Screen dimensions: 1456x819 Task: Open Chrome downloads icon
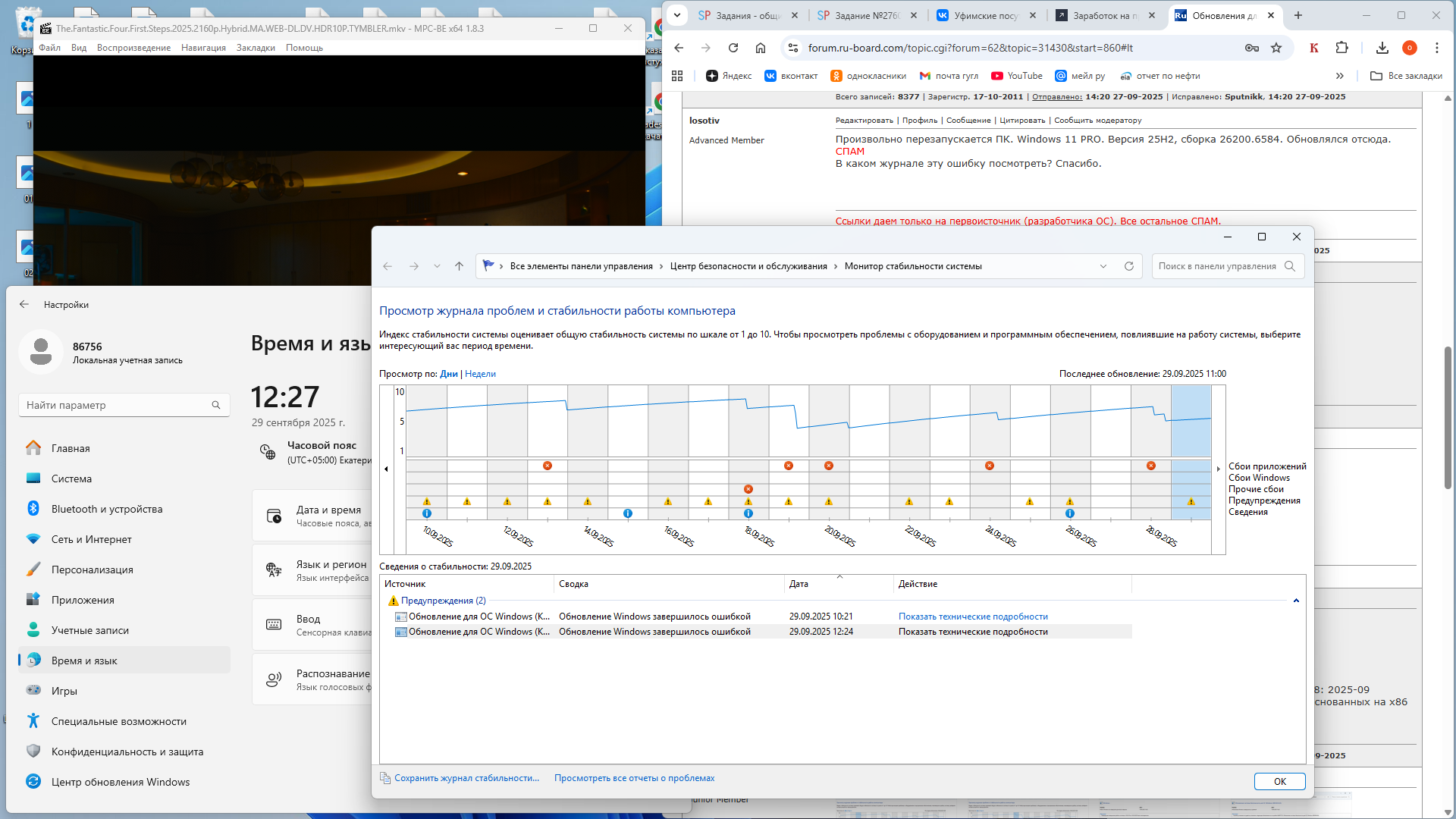[x=1382, y=48]
